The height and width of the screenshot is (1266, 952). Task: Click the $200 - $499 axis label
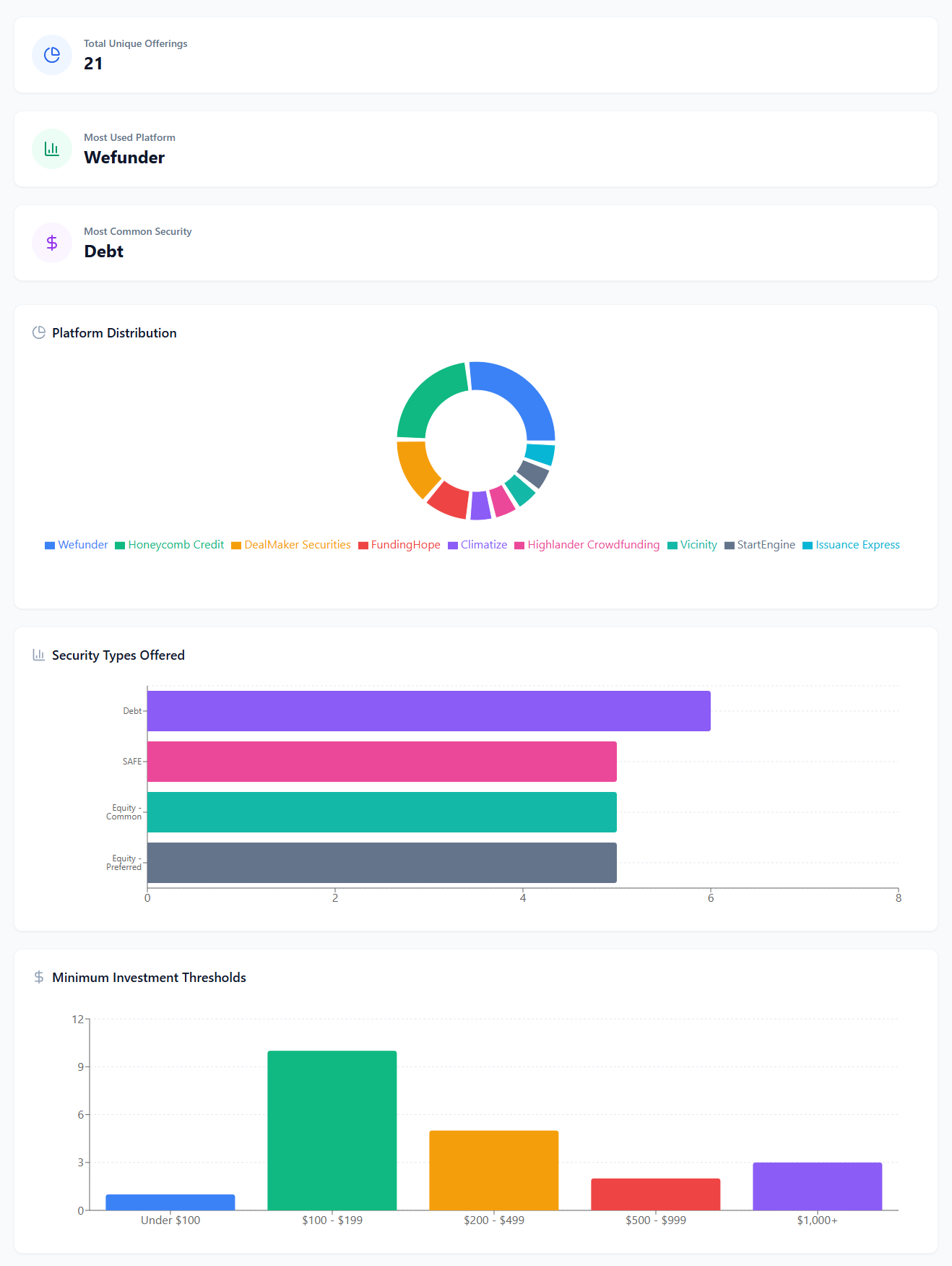point(494,1220)
